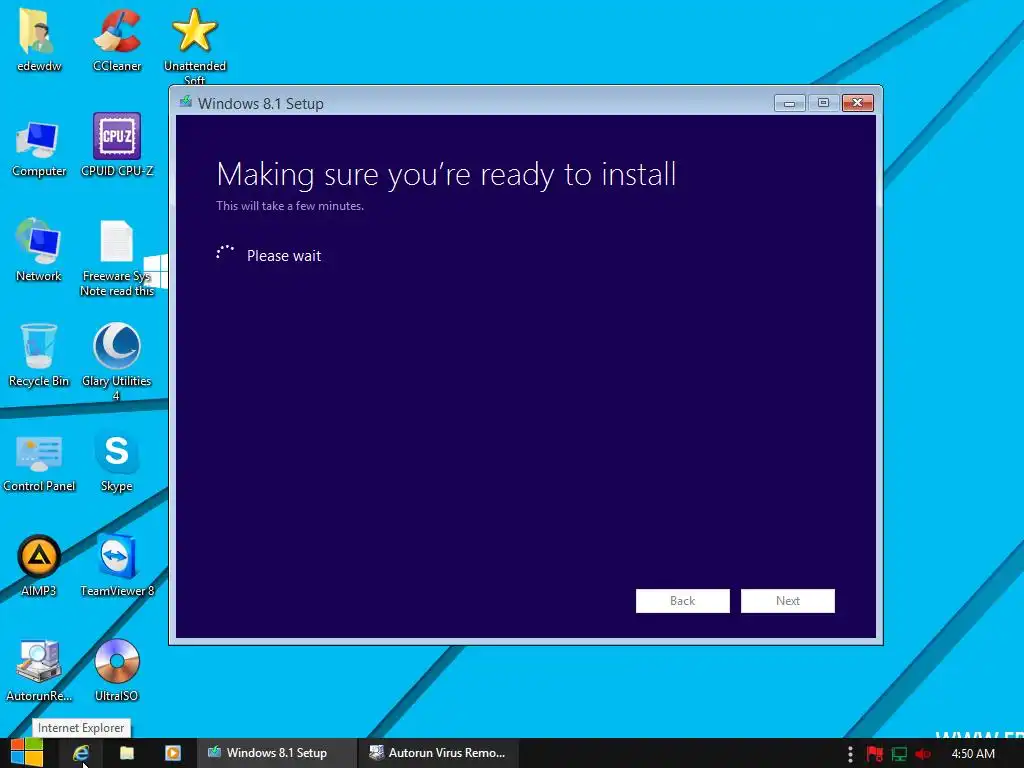Click the 'Please wait' status text

[284, 256]
